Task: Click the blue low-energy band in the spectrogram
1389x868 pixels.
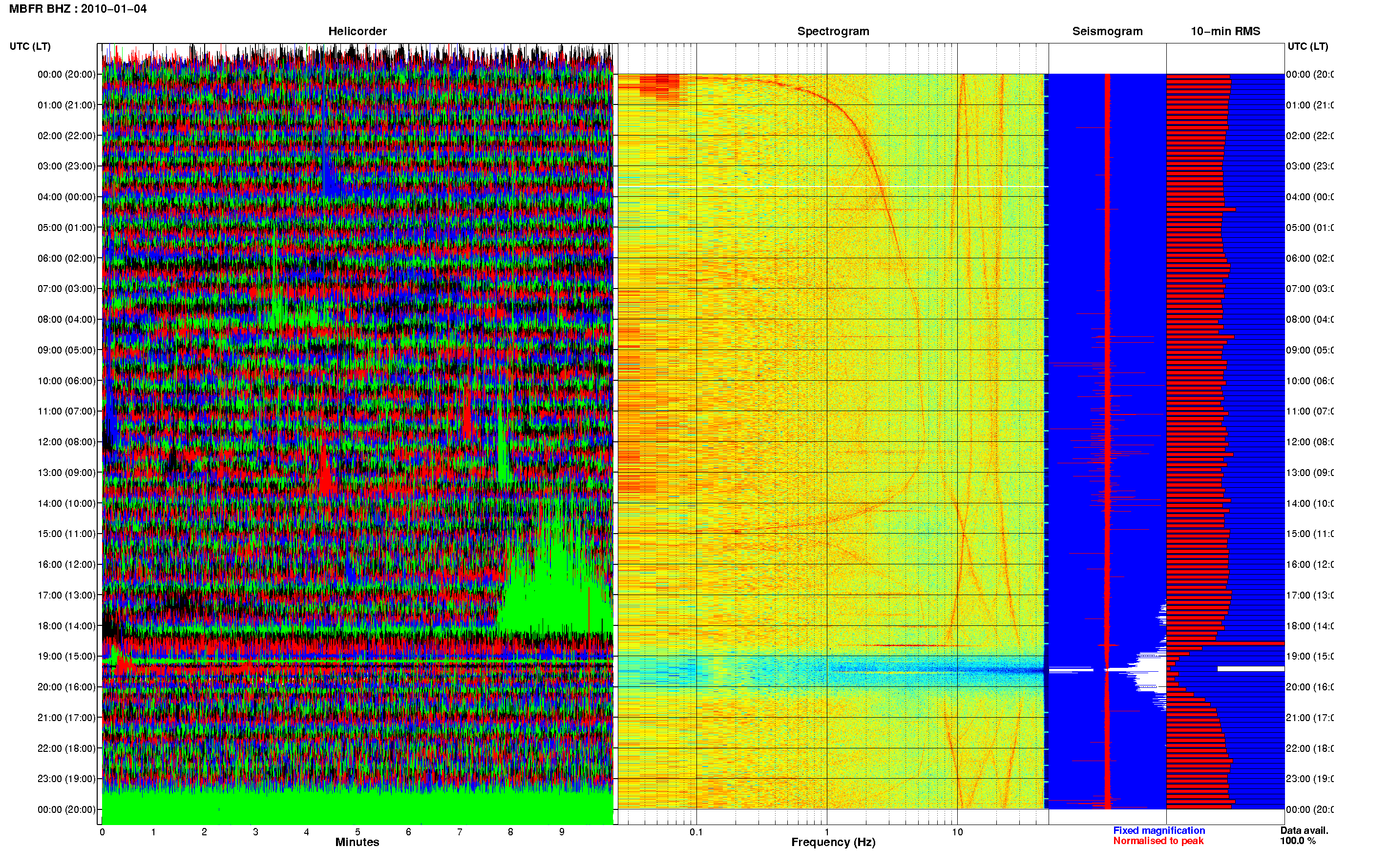Action: click(x=831, y=669)
